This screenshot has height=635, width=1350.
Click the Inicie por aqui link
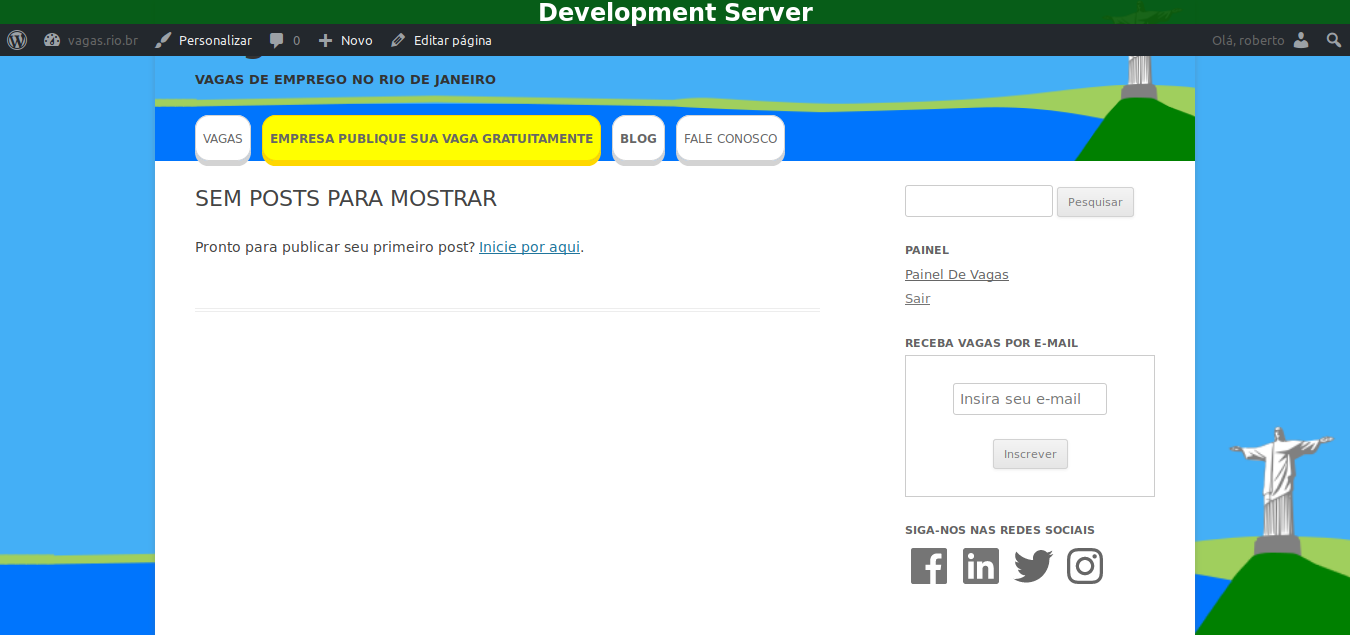529,247
